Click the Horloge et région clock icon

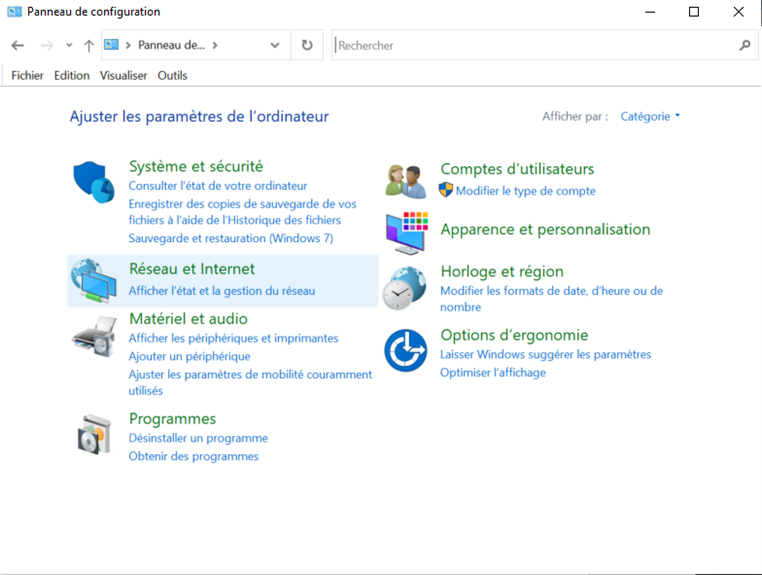405,288
